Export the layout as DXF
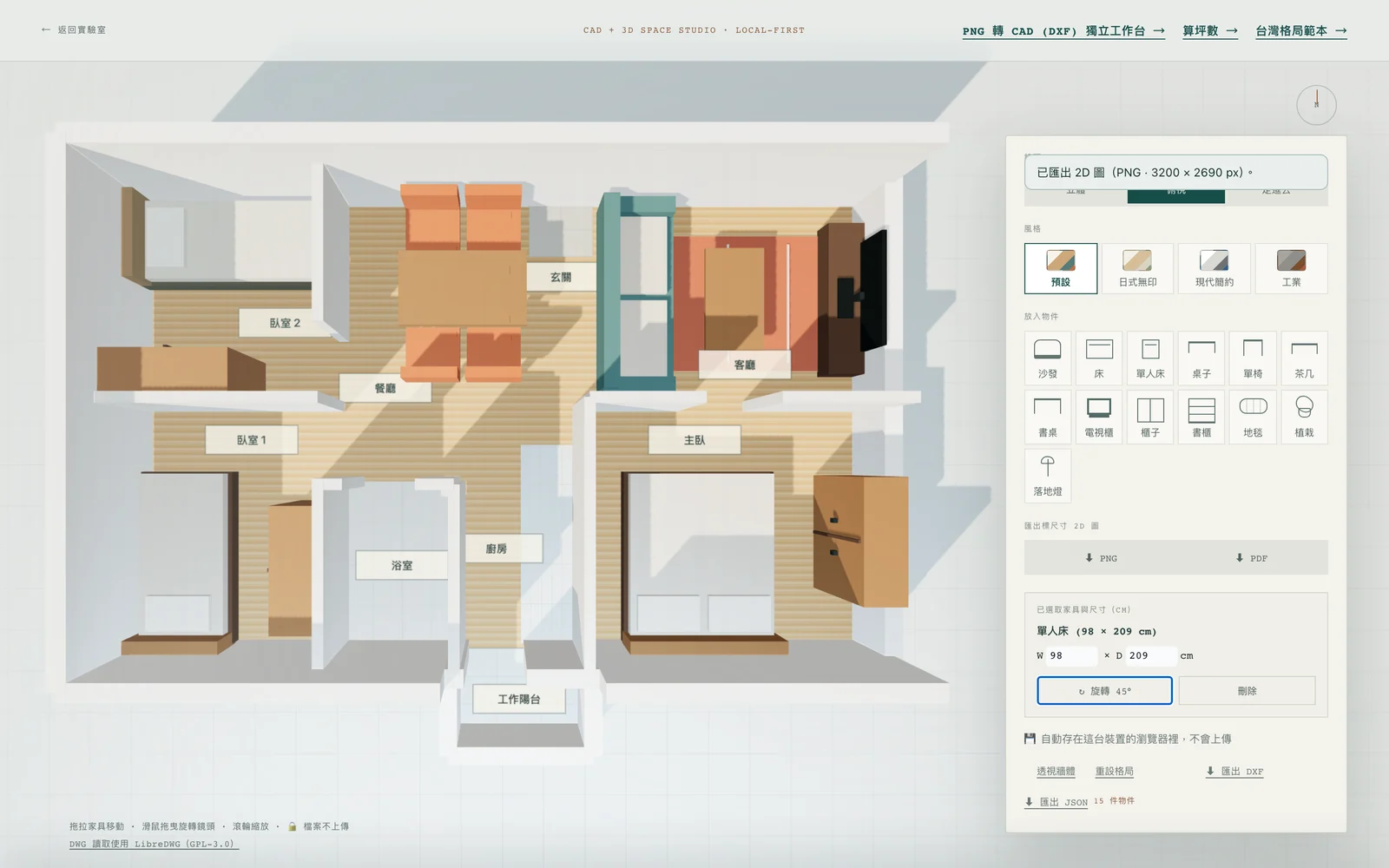This screenshot has width=1389, height=868. click(1234, 772)
